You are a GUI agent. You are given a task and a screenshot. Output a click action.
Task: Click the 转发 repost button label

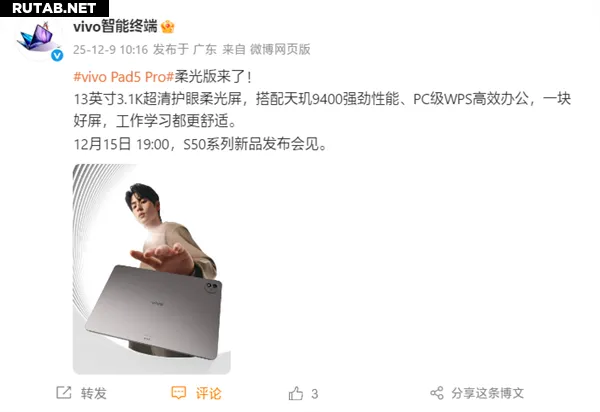(x=93, y=393)
